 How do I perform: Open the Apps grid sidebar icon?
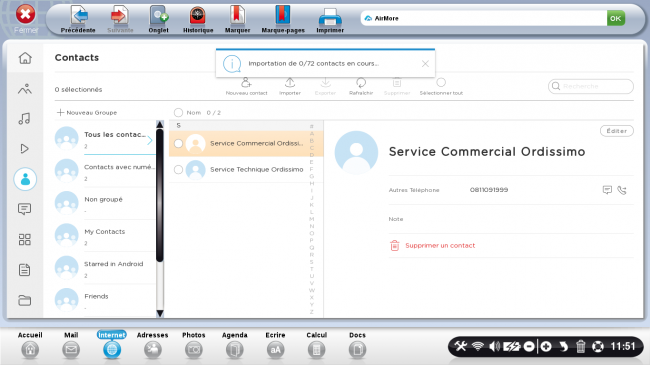(x=24, y=239)
